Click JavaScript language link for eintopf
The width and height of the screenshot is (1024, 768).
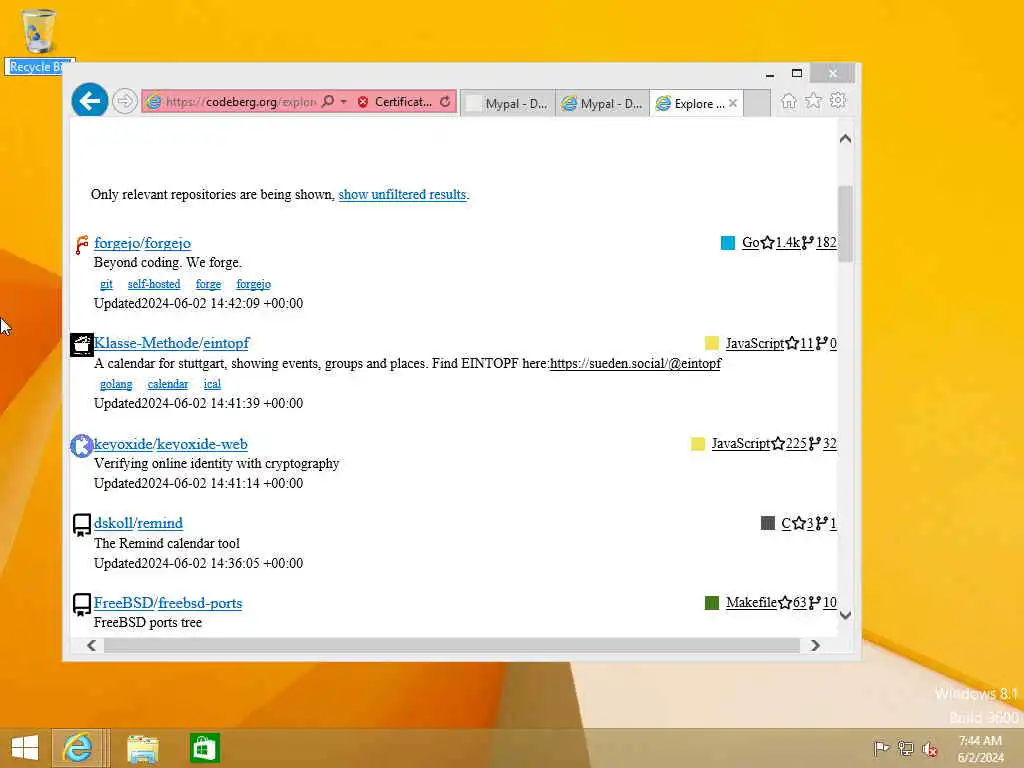[755, 344]
